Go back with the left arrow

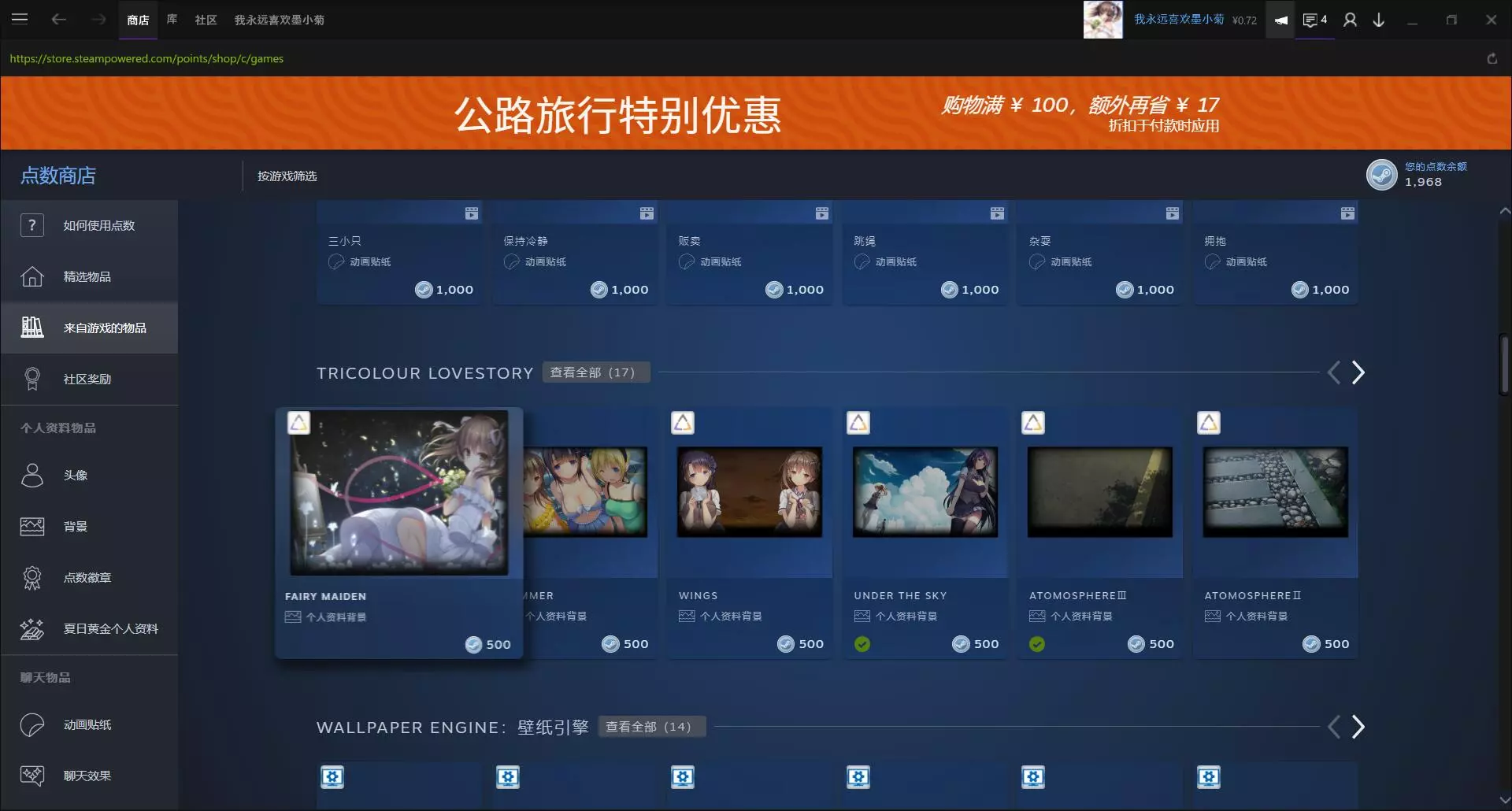click(58, 19)
